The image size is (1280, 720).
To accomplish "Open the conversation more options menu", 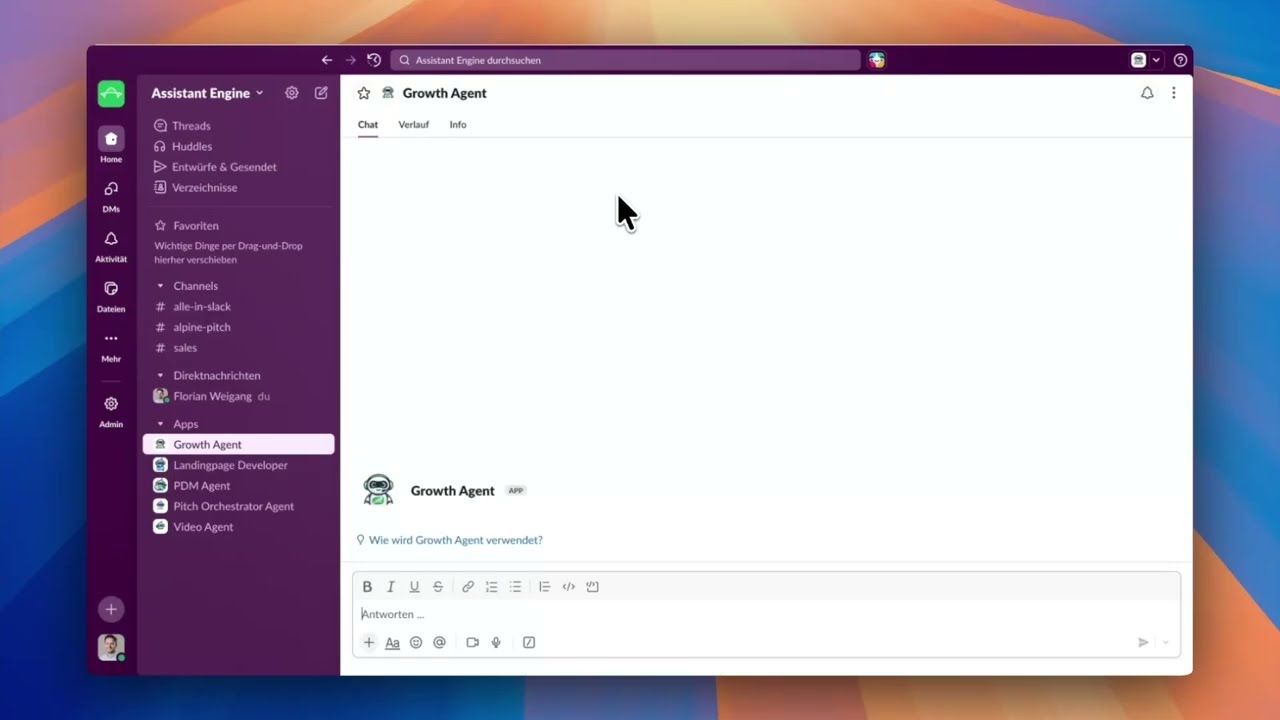I will coord(1174,93).
